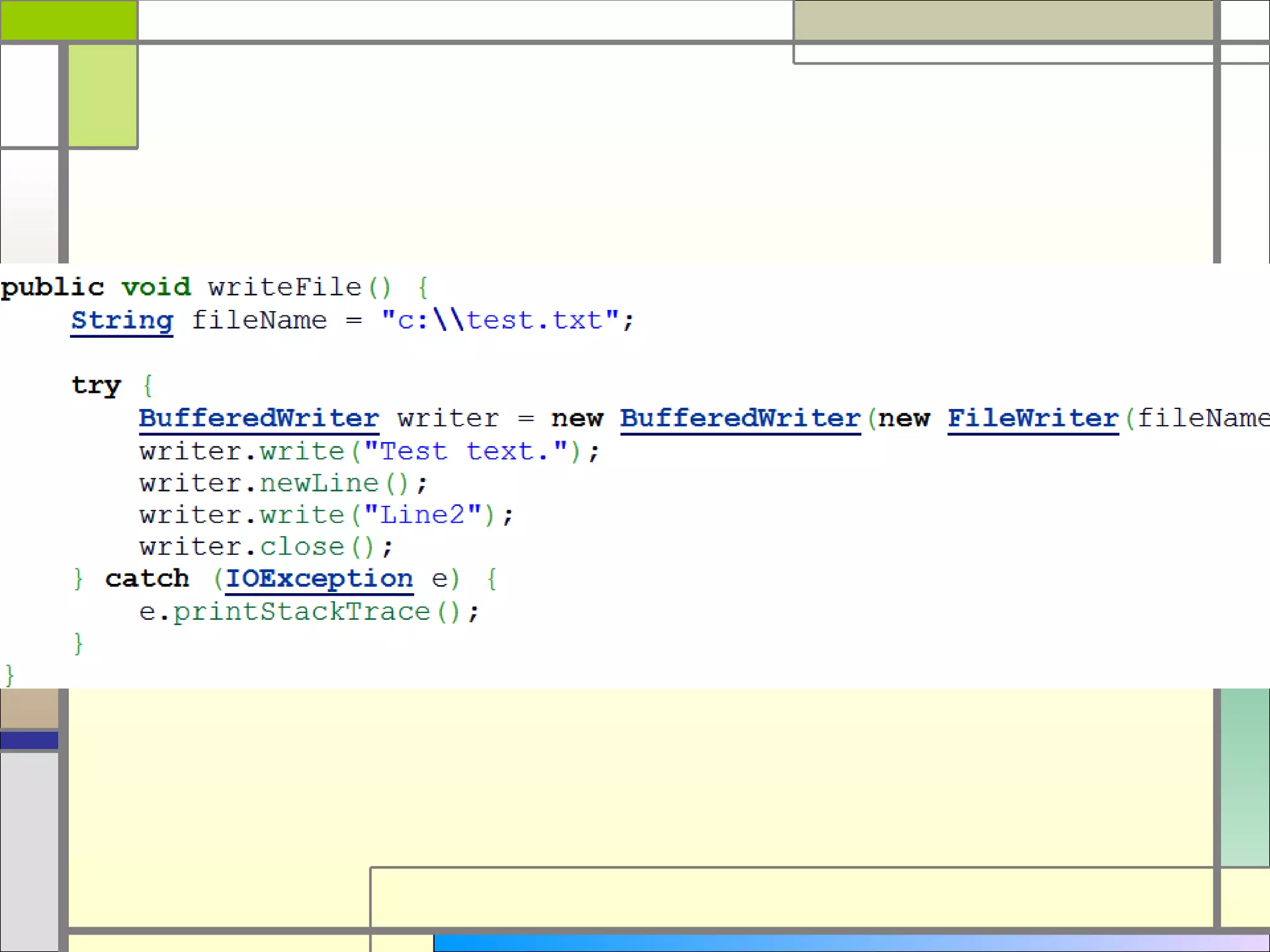Screen dimensions: 1270x952
Task: Click the BufferedWriter link after 'new'
Action: click(x=740, y=418)
